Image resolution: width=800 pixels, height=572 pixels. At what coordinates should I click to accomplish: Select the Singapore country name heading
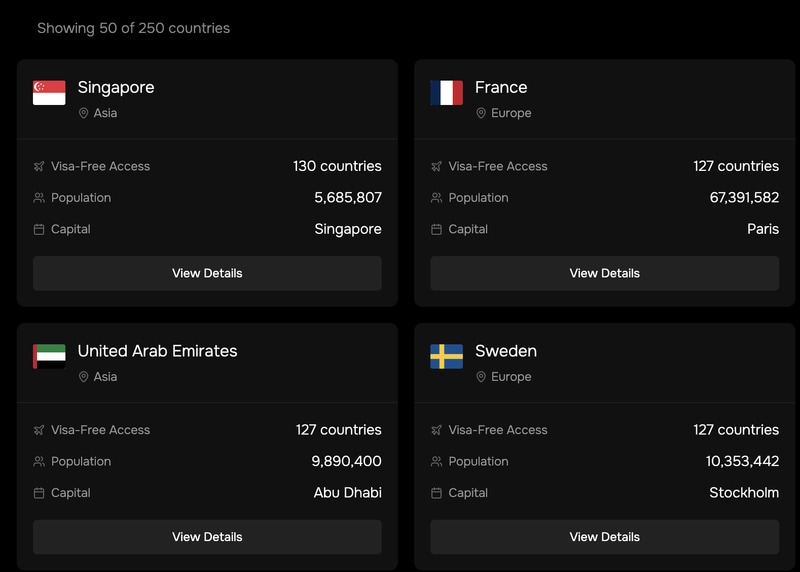(x=116, y=87)
